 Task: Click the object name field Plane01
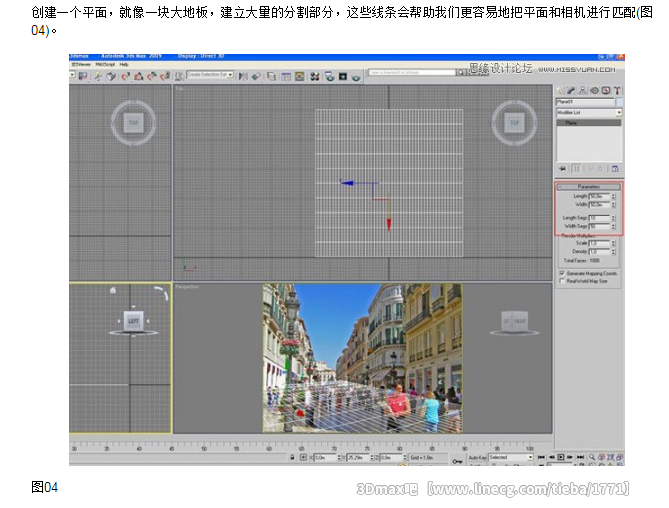pos(585,102)
